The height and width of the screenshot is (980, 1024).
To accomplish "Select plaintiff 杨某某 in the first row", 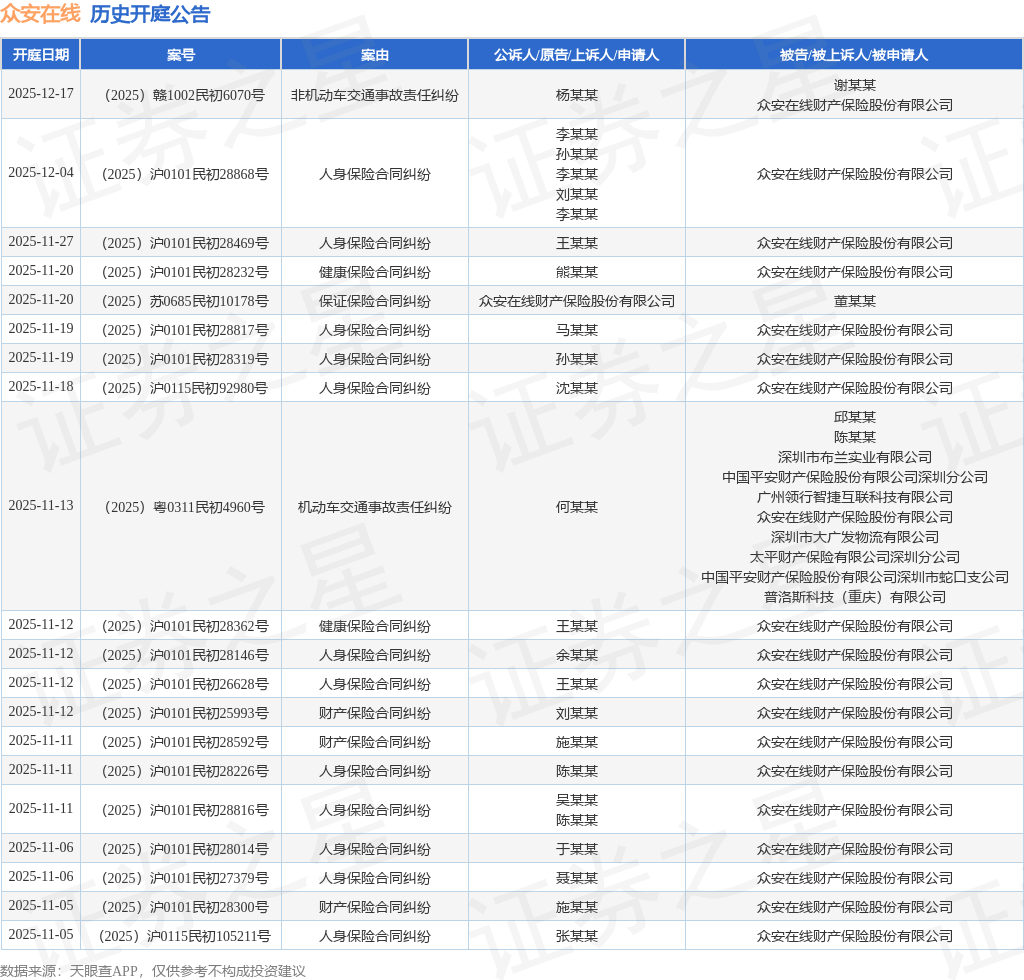I will pos(576,95).
